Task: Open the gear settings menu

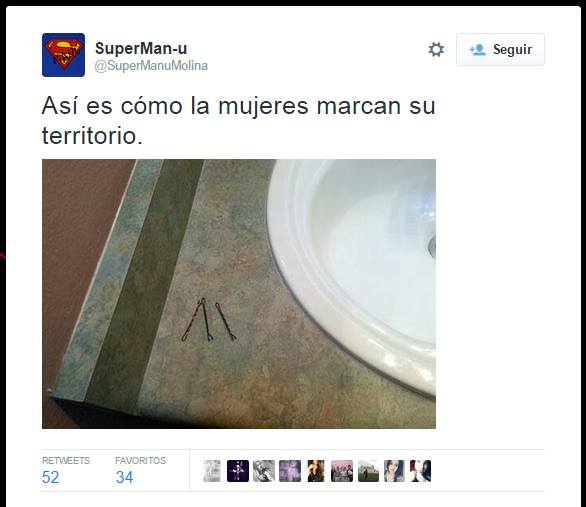Action: [x=436, y=49]
